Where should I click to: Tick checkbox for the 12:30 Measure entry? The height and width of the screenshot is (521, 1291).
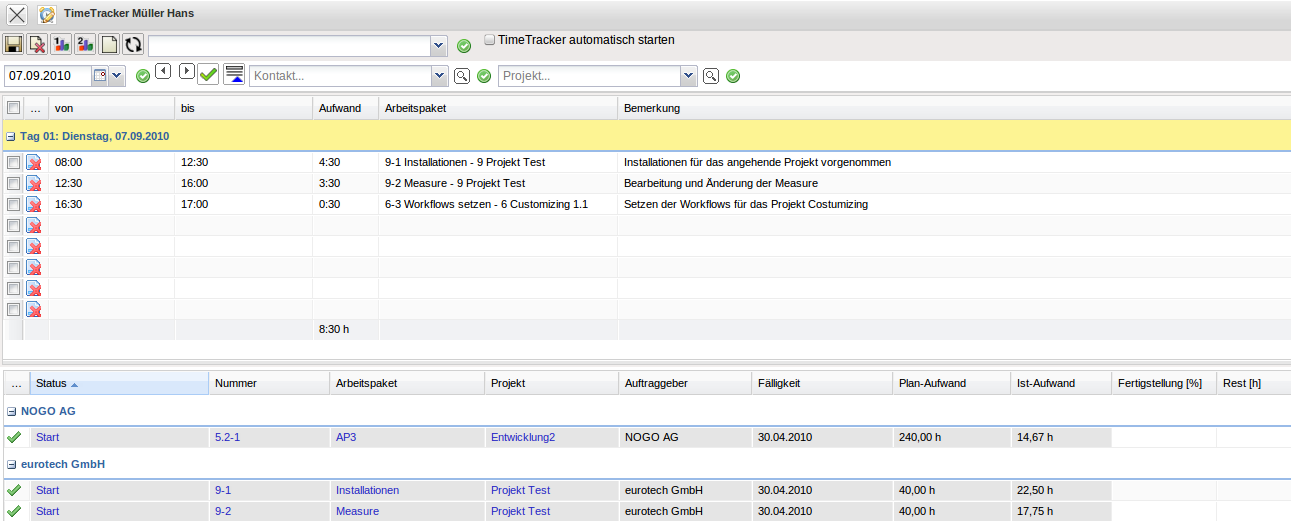[x=13, y=183]
